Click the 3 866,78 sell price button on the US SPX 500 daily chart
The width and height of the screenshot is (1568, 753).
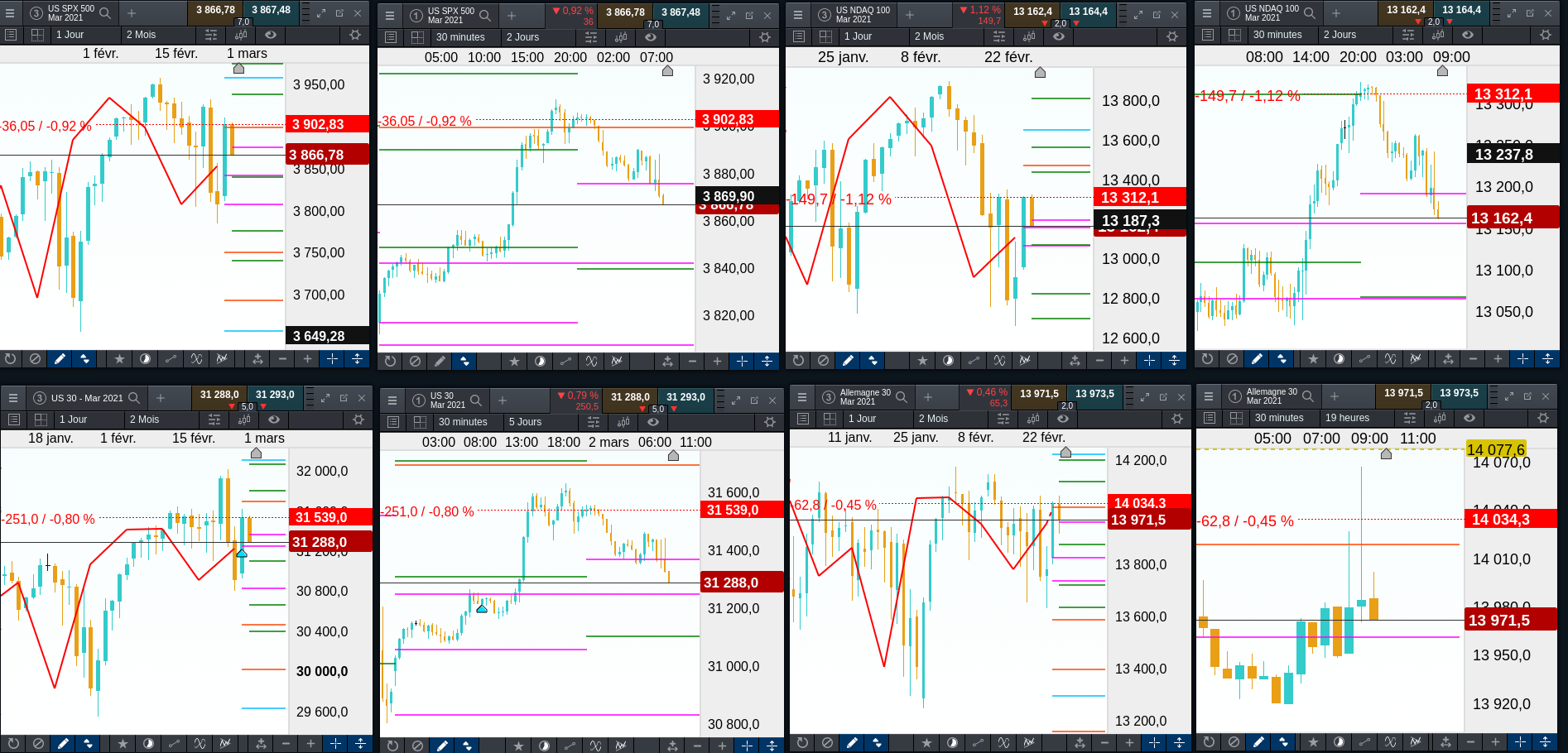pos(215,10)
